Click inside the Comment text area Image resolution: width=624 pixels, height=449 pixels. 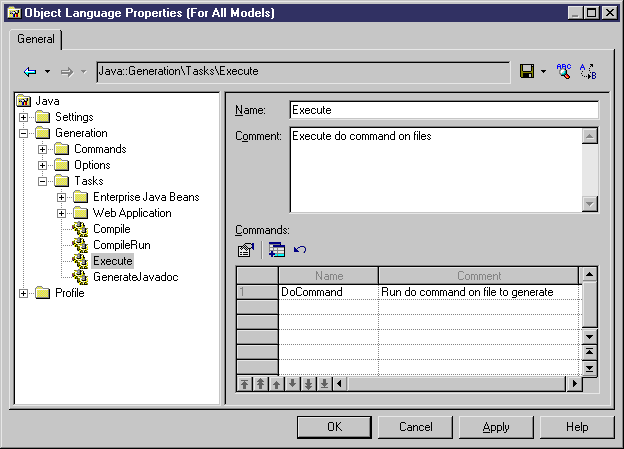pos(436,170)
